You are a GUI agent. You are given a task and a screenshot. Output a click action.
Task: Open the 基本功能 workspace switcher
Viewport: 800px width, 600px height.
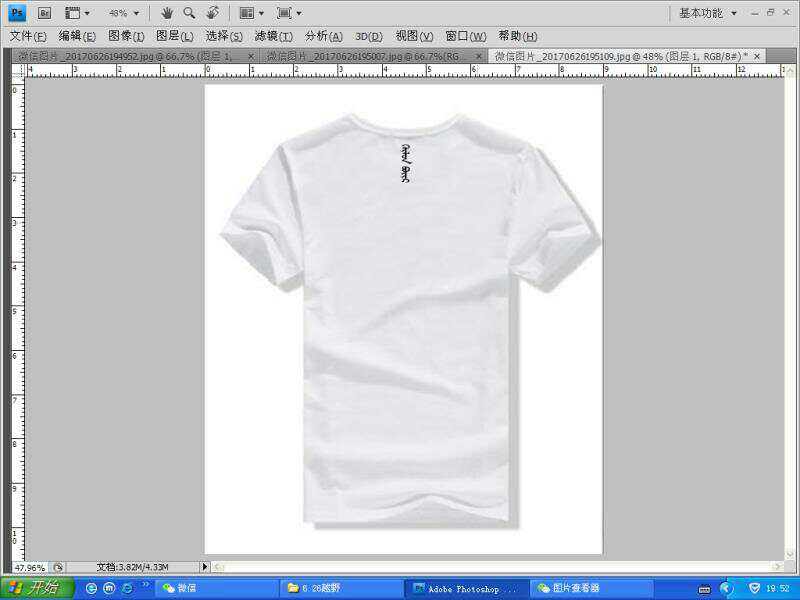point(708,13)
